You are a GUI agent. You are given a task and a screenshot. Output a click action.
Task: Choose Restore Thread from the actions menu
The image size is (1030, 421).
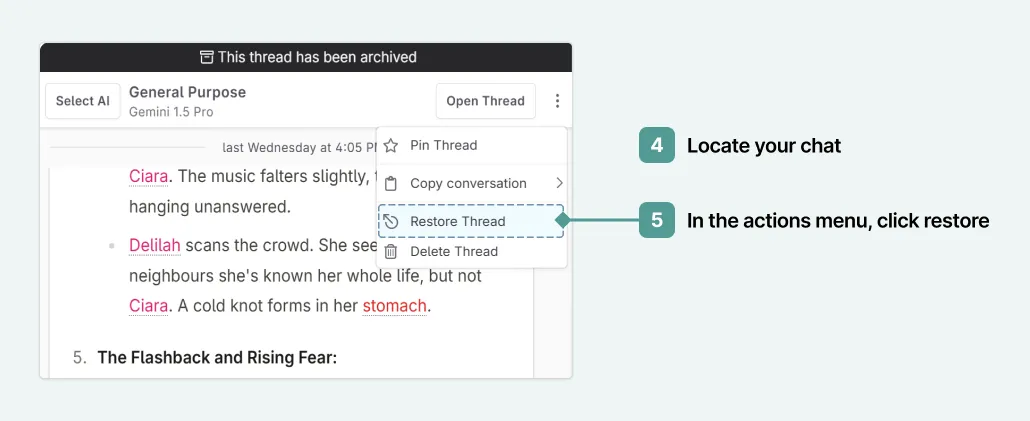(457, 221)
